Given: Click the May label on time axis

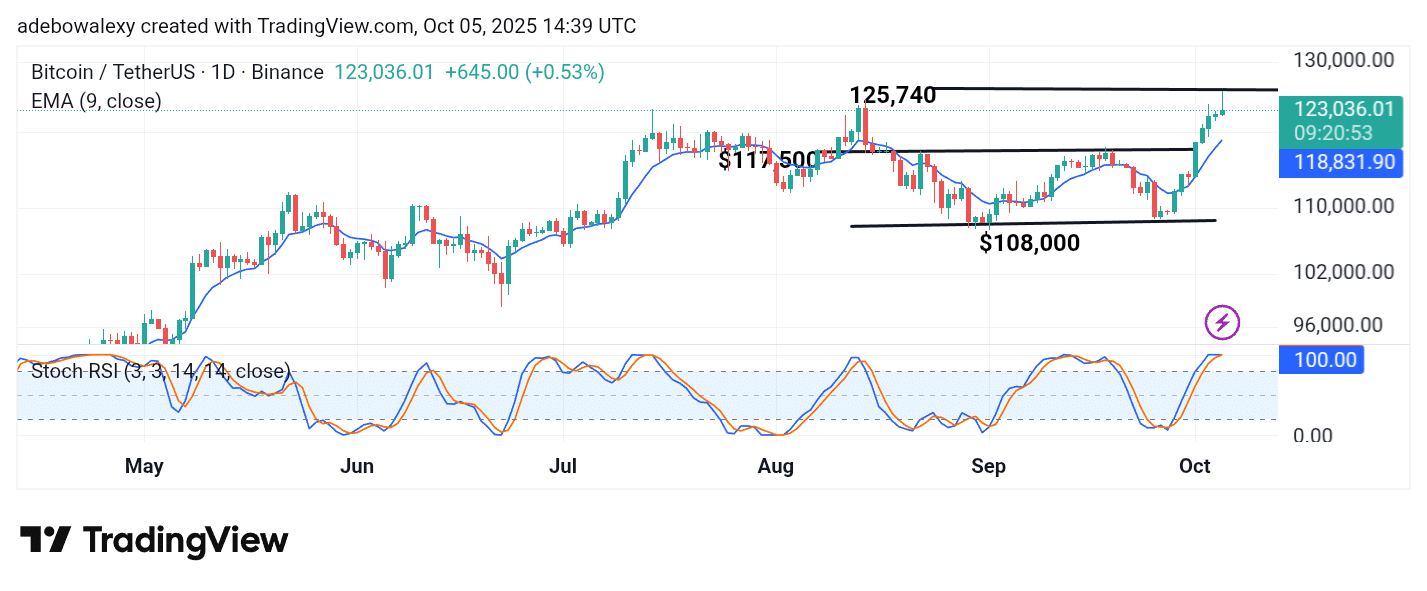Looking at the screenshot, I should [144, 466].
